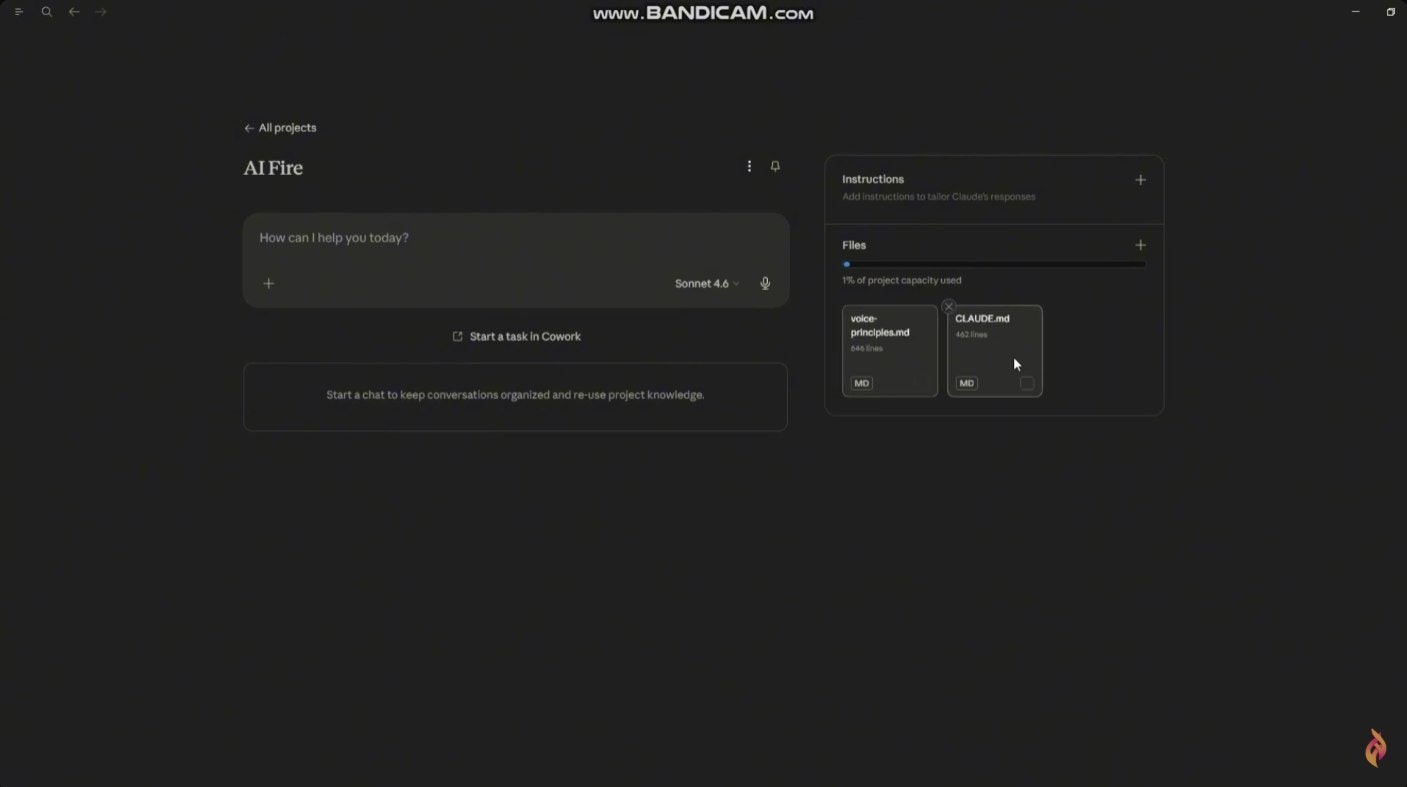
Task: Tick the checkbox on the CLAUDE.md card
Action: [x=1027, y=383]
